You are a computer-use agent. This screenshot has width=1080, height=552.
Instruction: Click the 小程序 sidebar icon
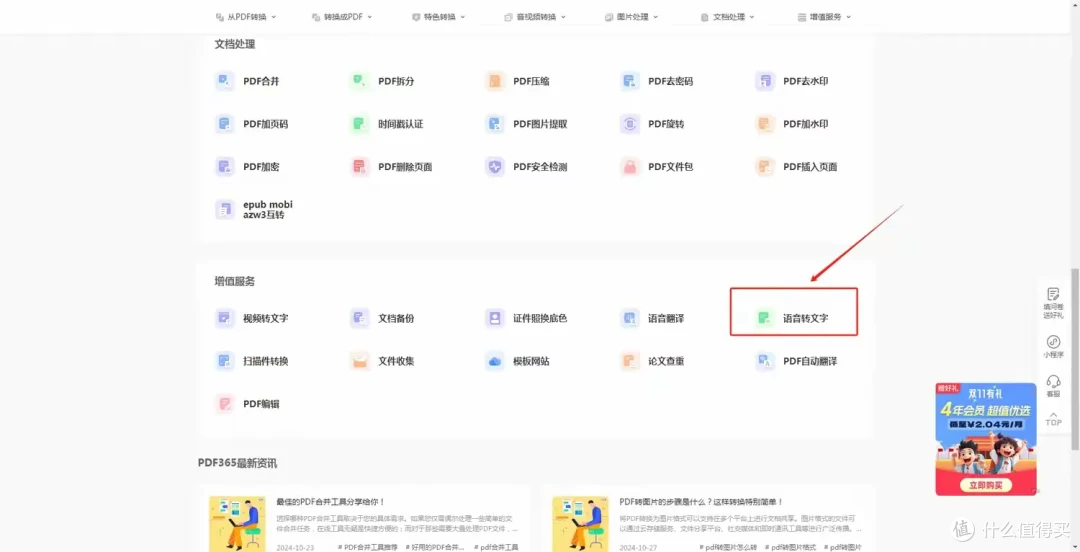click(1053, 342)
